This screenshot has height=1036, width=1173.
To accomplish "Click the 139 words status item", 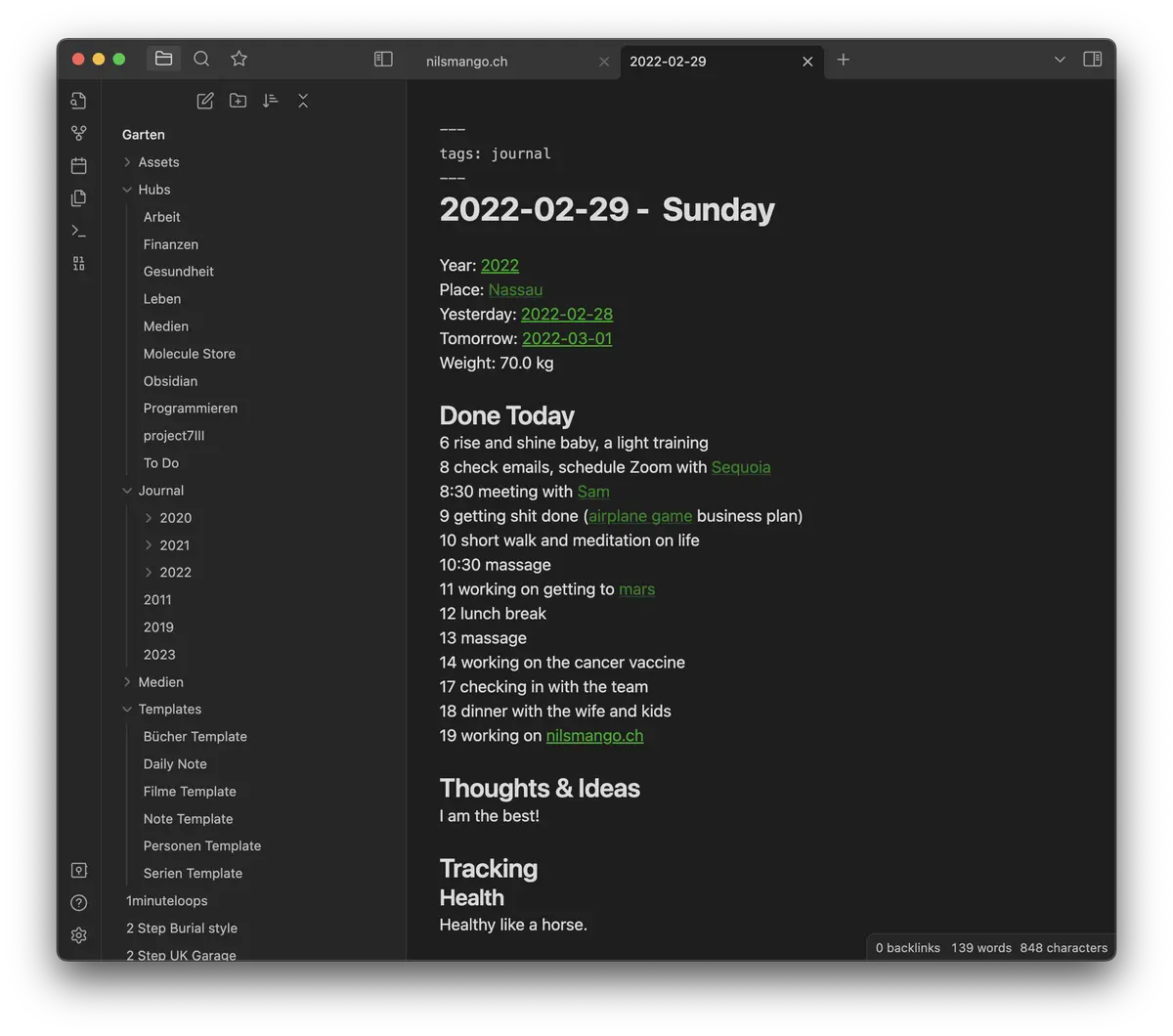I will click(981, 948).
